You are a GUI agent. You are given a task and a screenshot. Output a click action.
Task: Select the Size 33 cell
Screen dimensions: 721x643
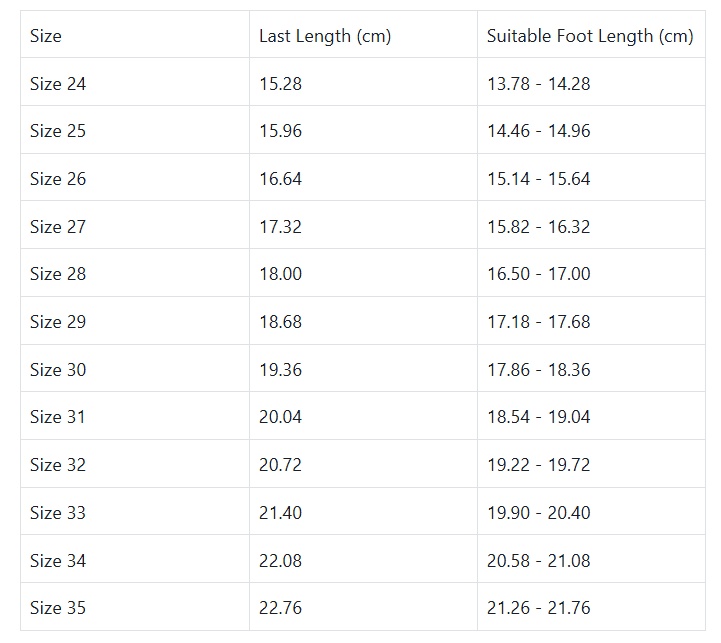[x=58, y=513]
